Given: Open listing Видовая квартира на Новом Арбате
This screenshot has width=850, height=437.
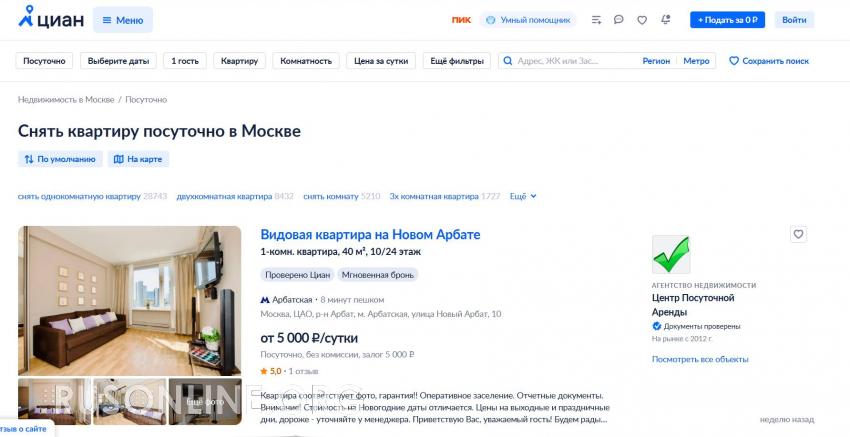Looking at the screenshot, I should [x=370, y=234].
